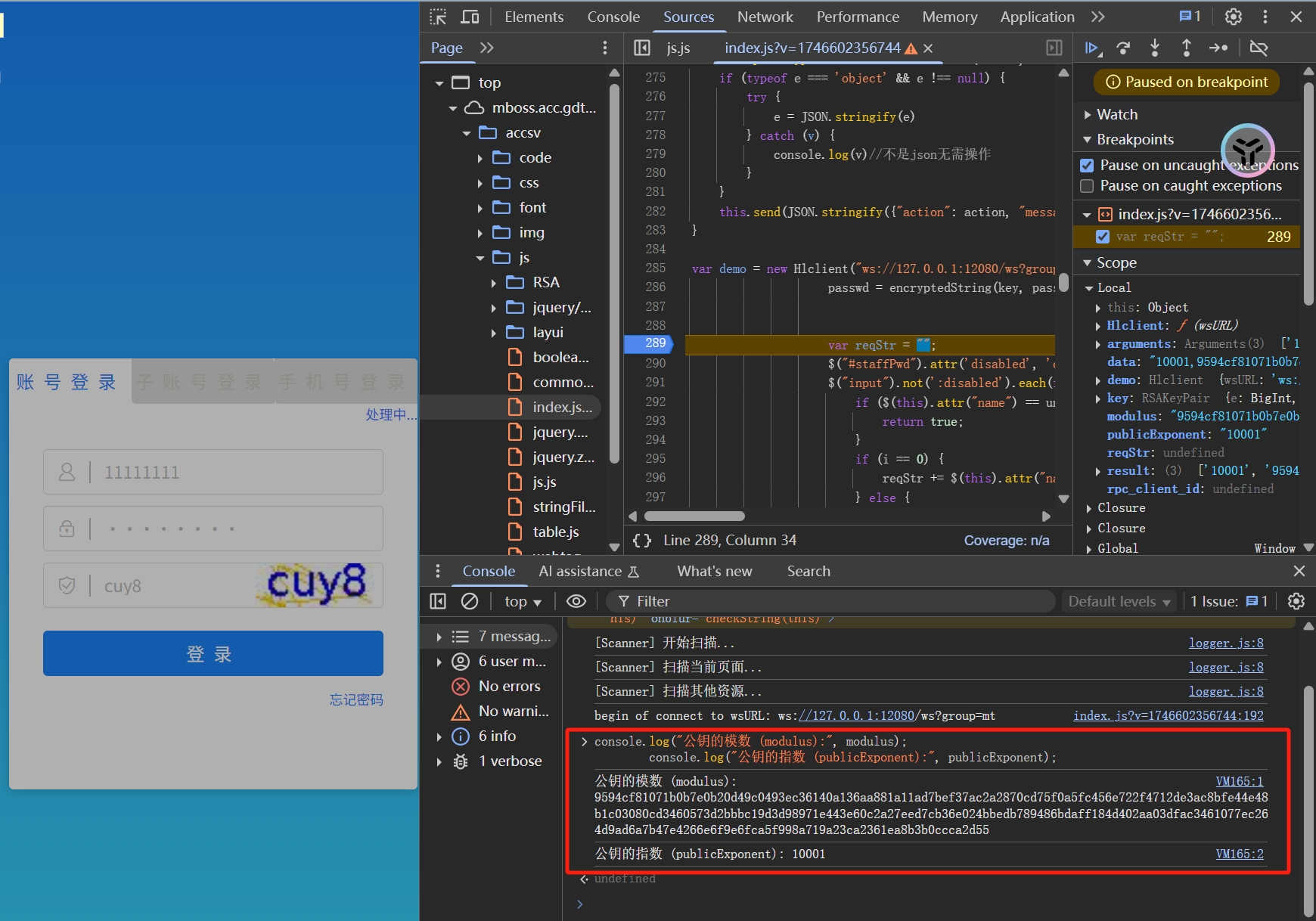
Task: Click the Deactivate breakpoints icon
Action: (1259, 48)
